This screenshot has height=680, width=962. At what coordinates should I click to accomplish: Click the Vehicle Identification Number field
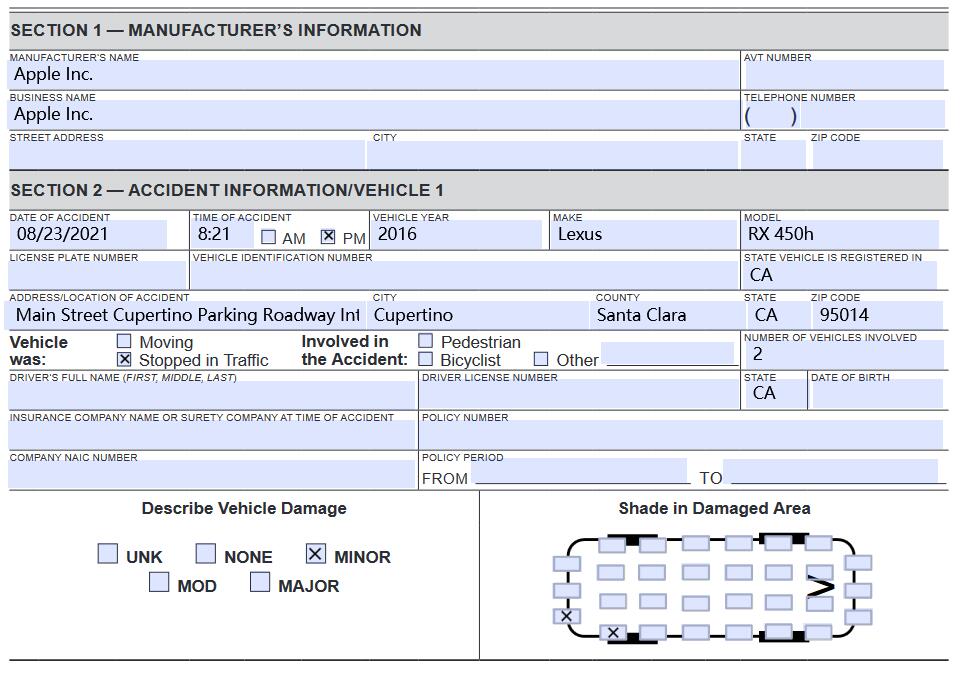click(x=464, y=275)
